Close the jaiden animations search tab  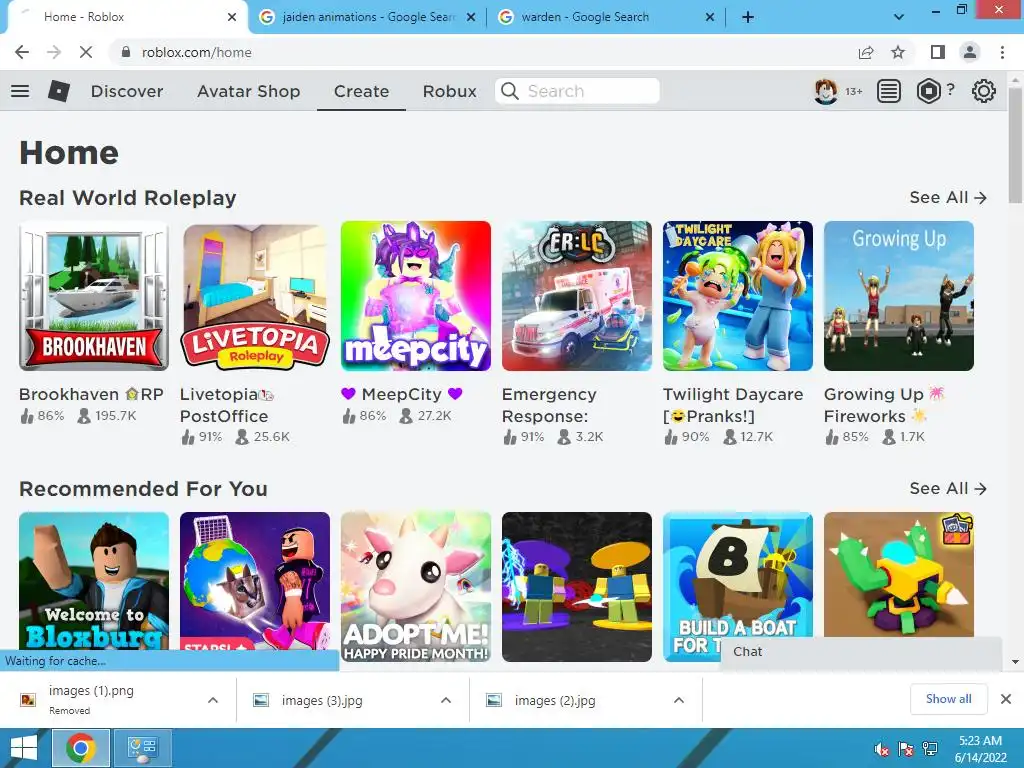click(471, 17)
